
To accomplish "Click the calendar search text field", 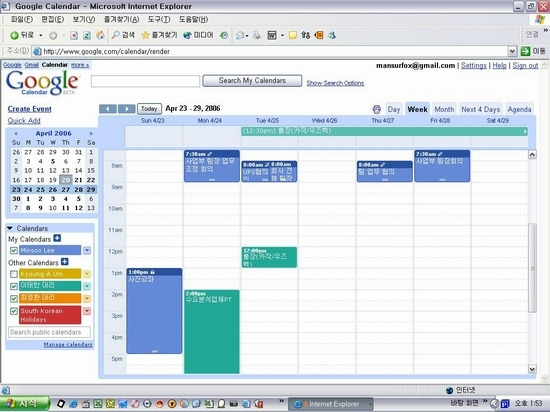I will [145, 81].
